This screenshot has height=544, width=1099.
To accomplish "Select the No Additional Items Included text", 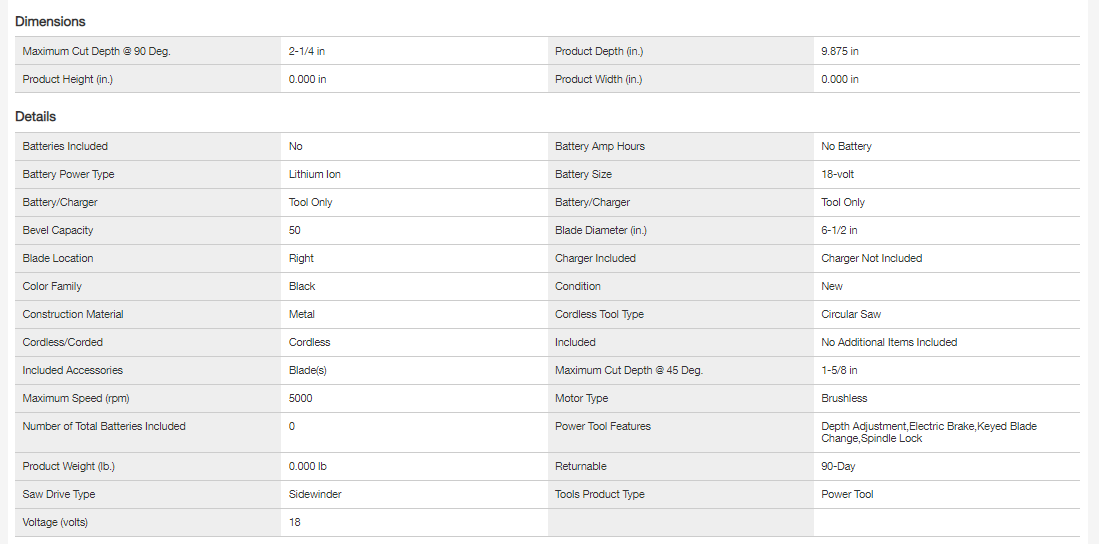I will [889, 342].
